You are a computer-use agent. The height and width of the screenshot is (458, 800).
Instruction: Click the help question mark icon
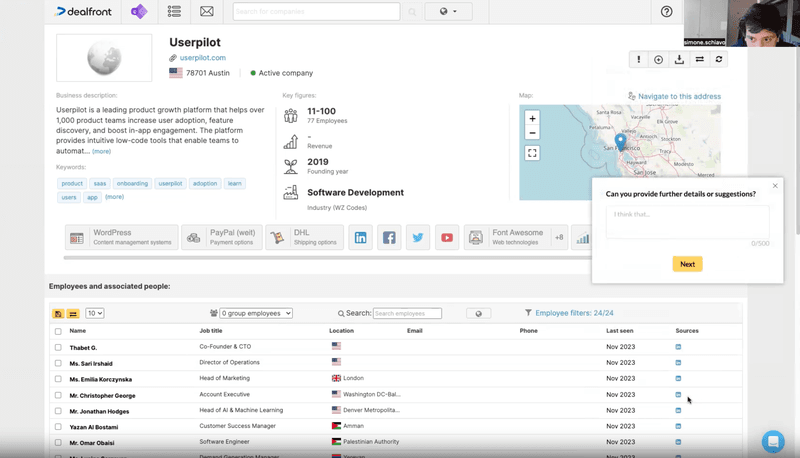click(667, 12)
